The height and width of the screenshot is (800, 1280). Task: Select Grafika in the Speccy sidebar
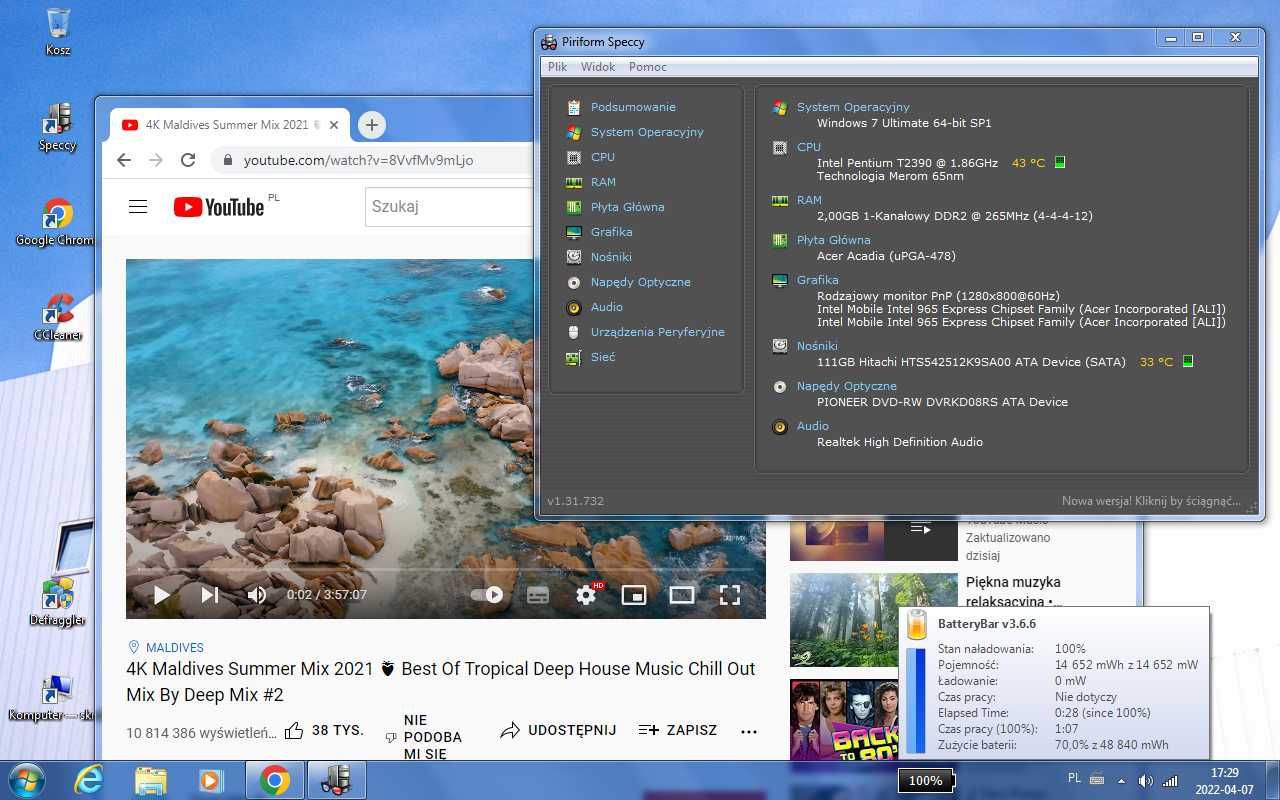click(x=611, y=232)
